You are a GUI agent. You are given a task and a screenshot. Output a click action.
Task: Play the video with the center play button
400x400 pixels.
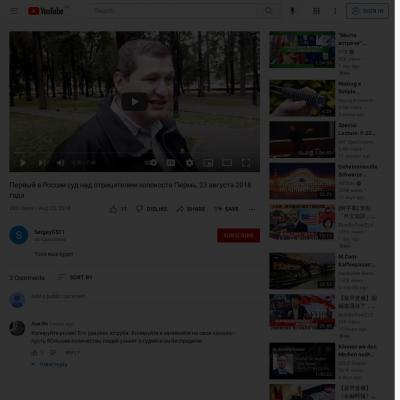pos(135,102)
